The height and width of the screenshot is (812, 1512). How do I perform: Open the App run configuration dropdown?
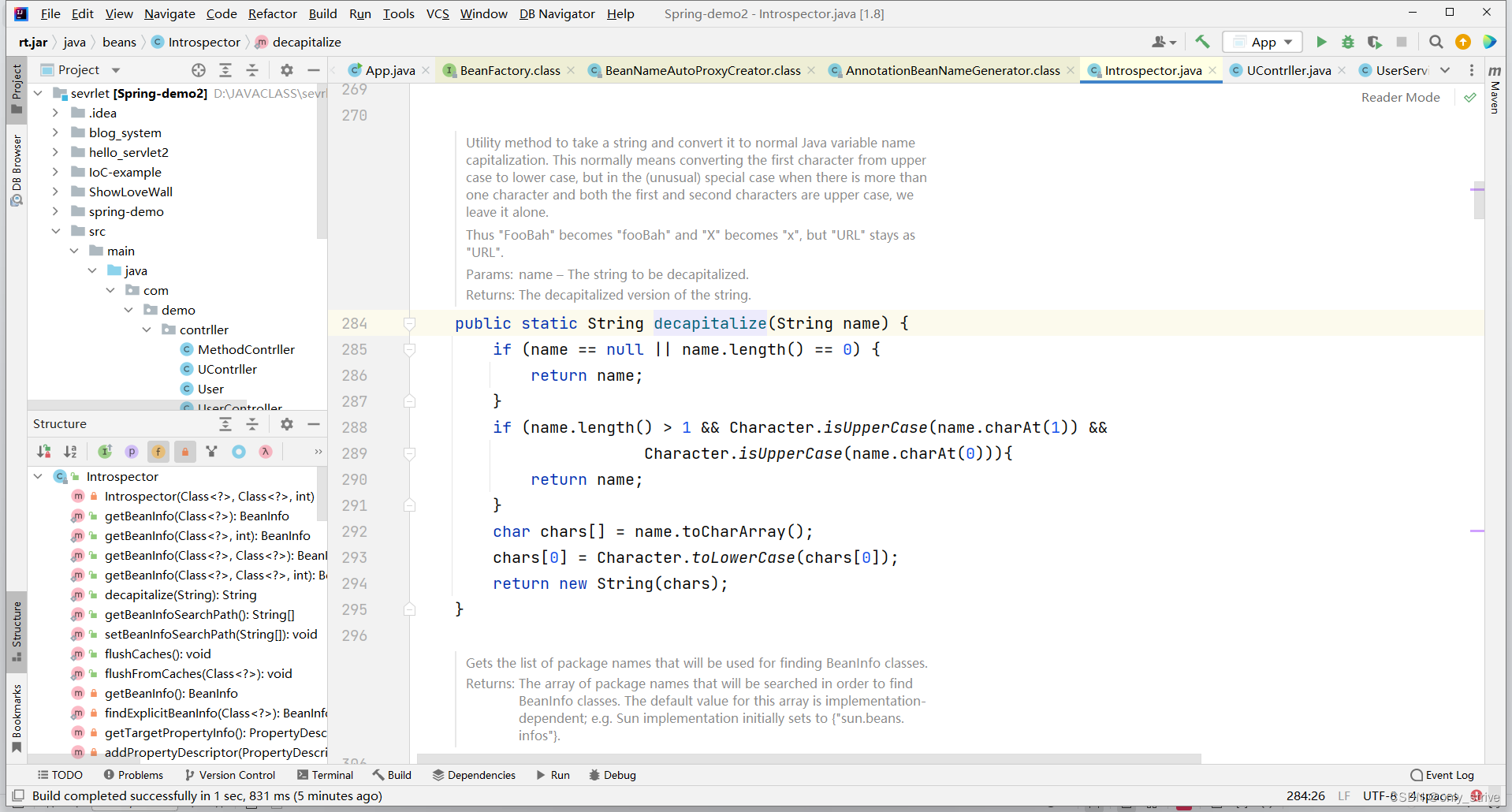[1263, 42]
